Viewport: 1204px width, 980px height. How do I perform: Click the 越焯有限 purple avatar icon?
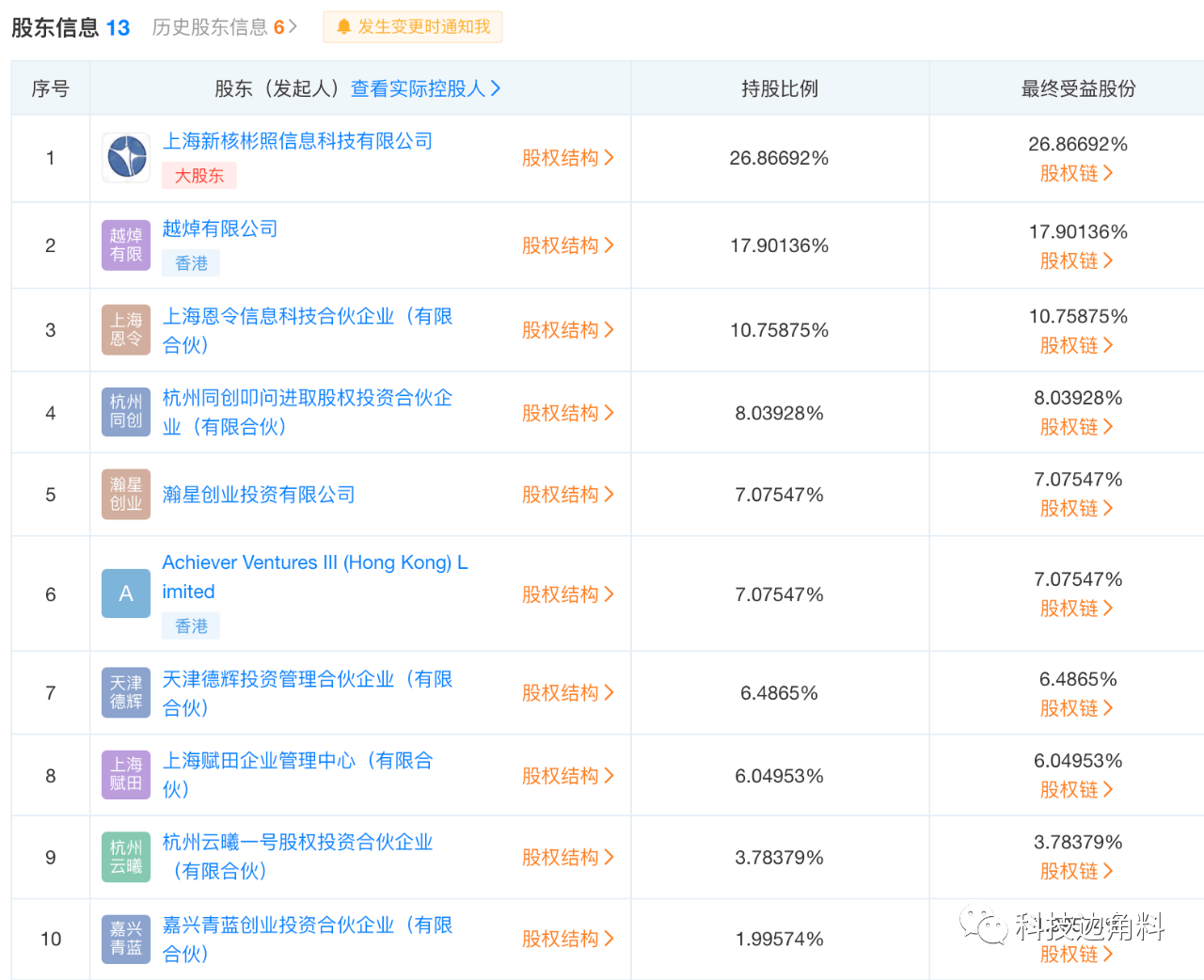point(126,245)
